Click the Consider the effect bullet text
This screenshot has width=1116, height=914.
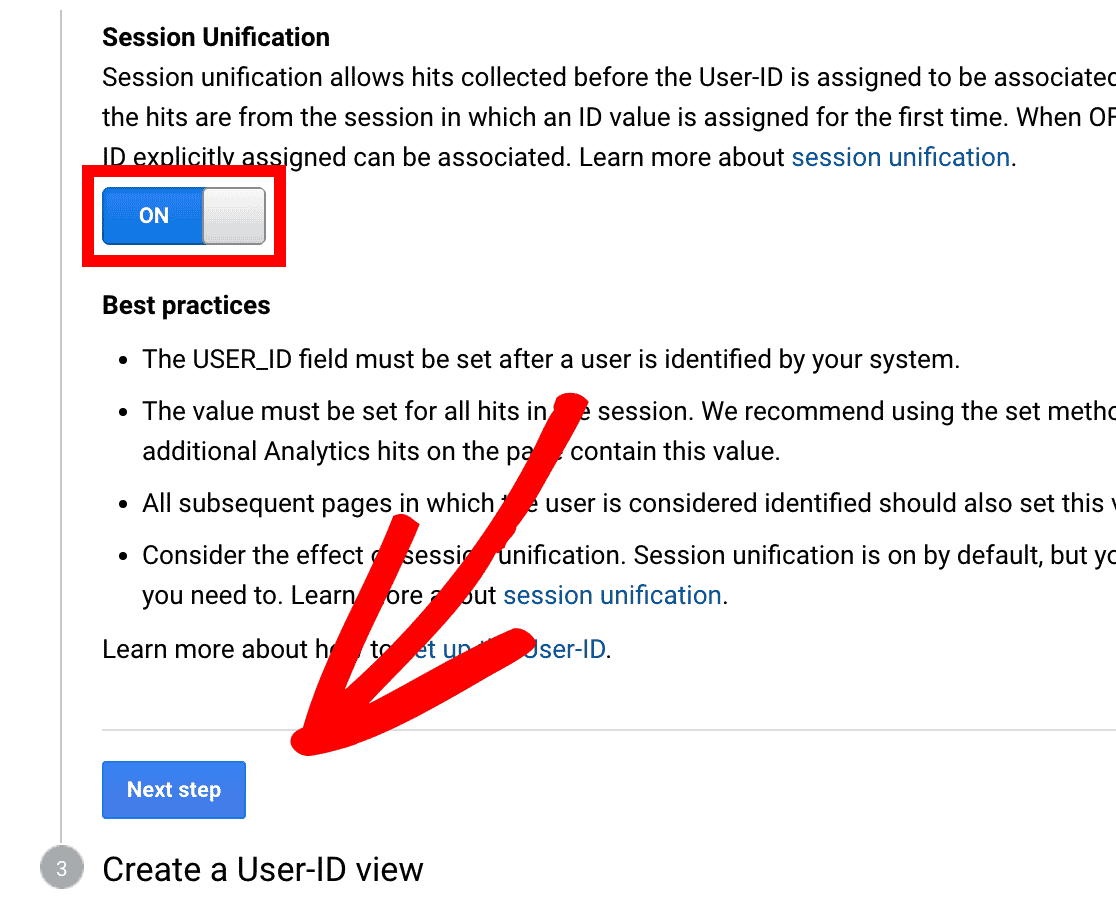pyautogui.click(x=629, y=575)
